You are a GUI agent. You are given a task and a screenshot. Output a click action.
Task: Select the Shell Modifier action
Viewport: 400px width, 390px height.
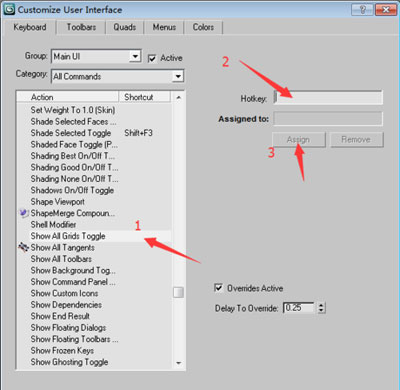click(53, 224)
